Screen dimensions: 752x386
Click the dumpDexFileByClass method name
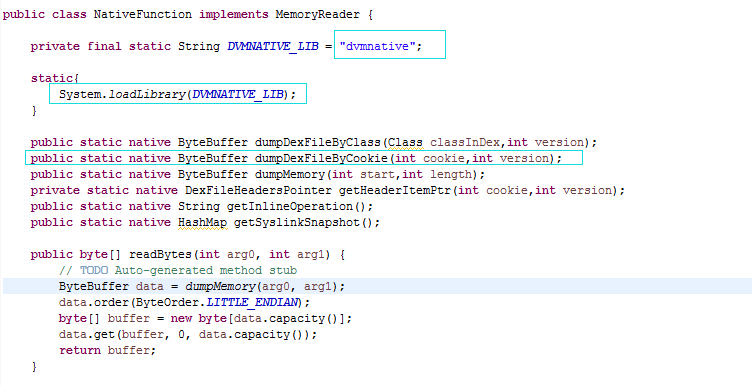pos(317,142)
